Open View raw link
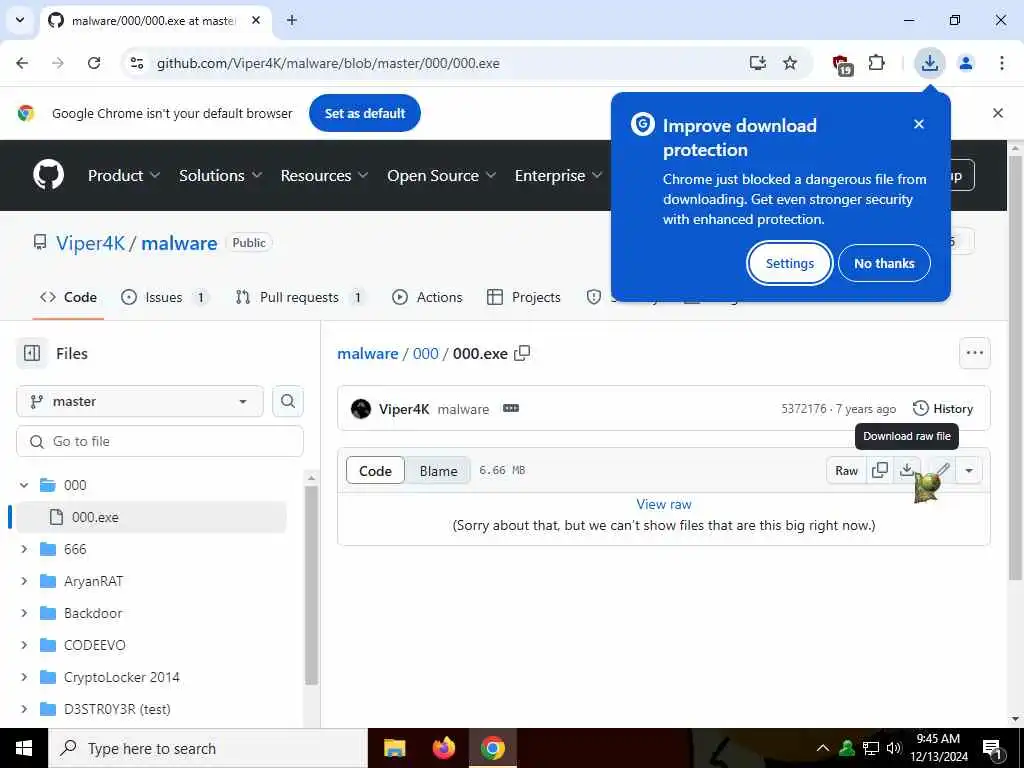The height and width of the screenshot is (768, 1024). tap(664, 504)
